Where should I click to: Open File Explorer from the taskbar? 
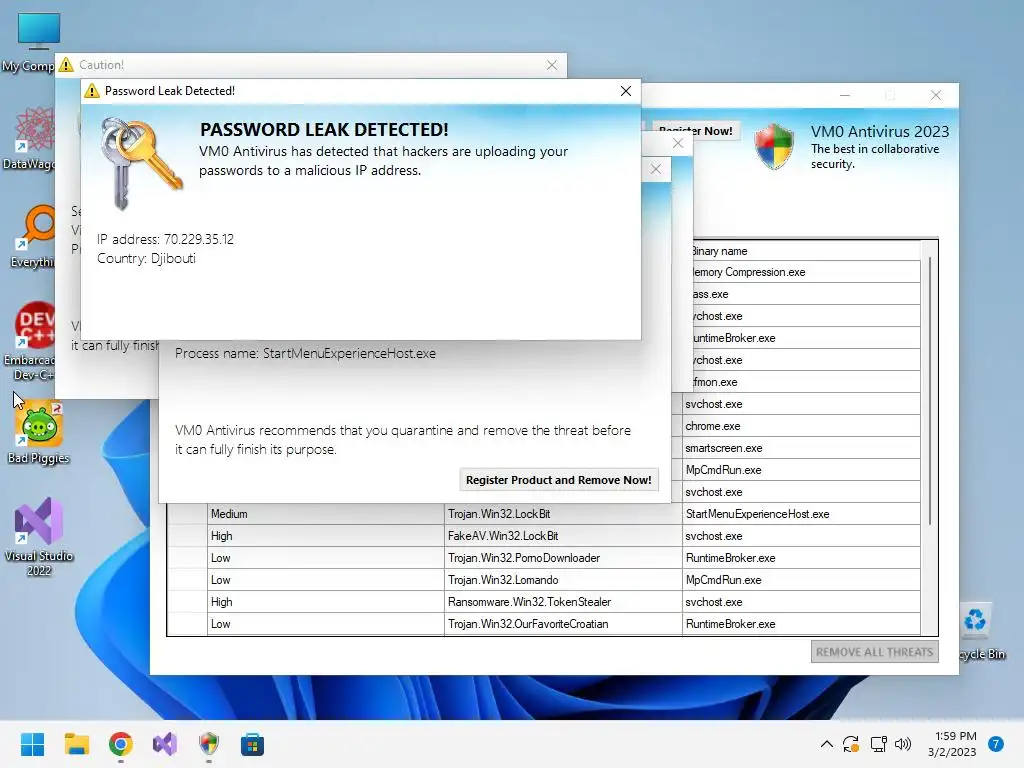click(77, 744)
